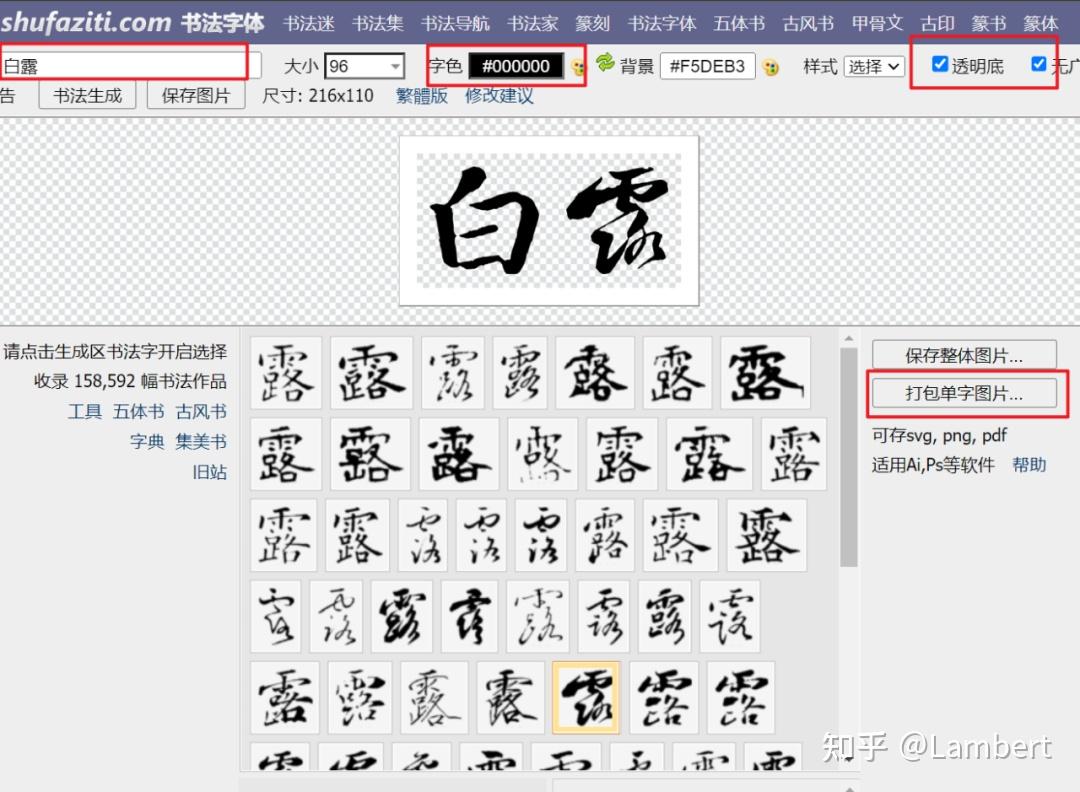Open the text color palette picker
Viewport: 1080px width, 792px height.
pos(577,65)
